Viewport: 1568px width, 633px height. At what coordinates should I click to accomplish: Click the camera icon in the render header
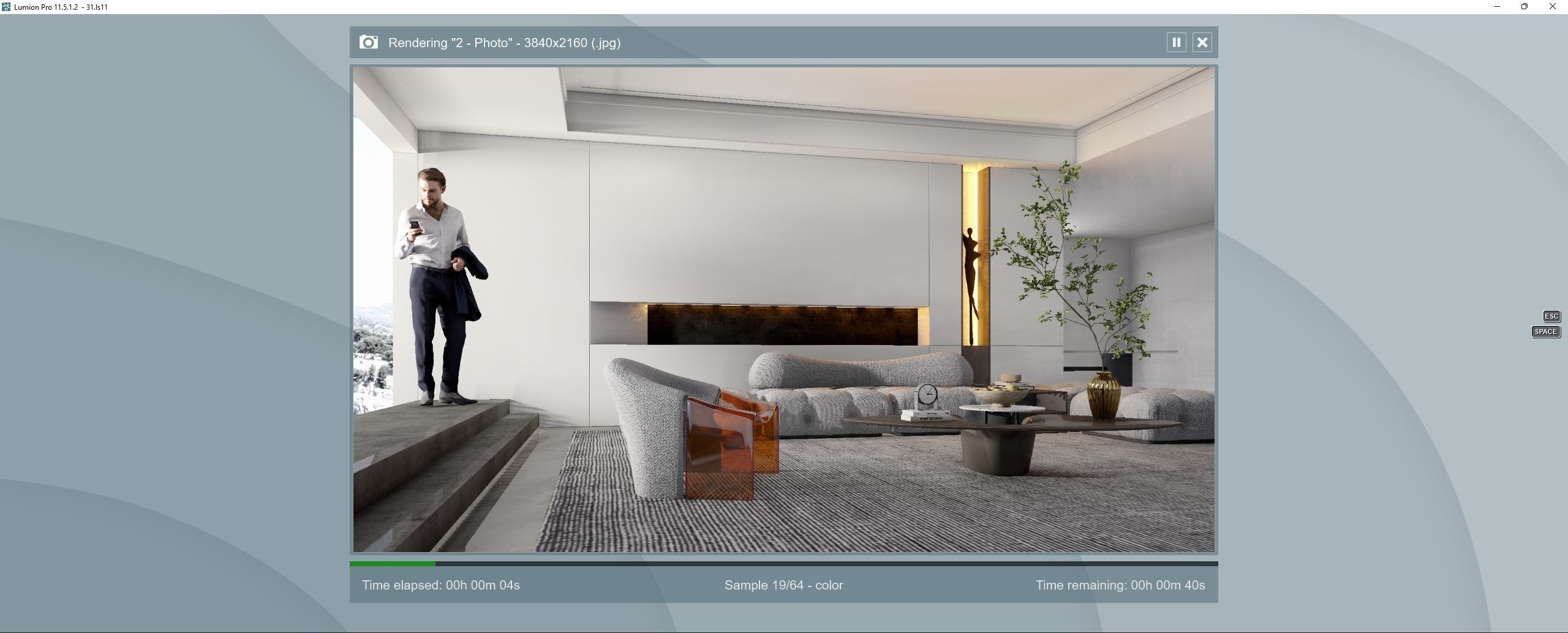368,42
